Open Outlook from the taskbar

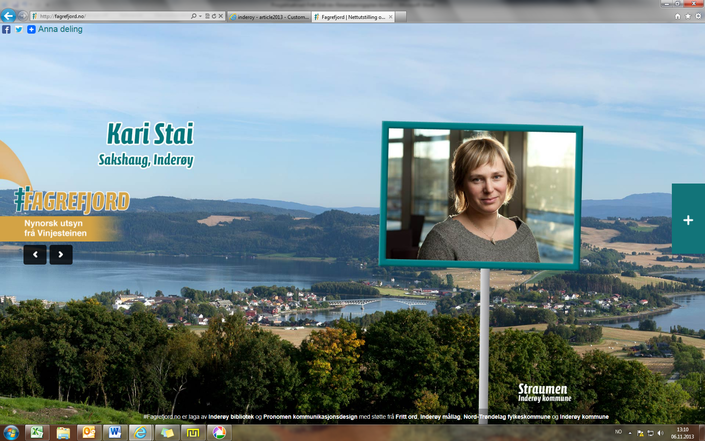pyautogui.click(x=89, y=432)
